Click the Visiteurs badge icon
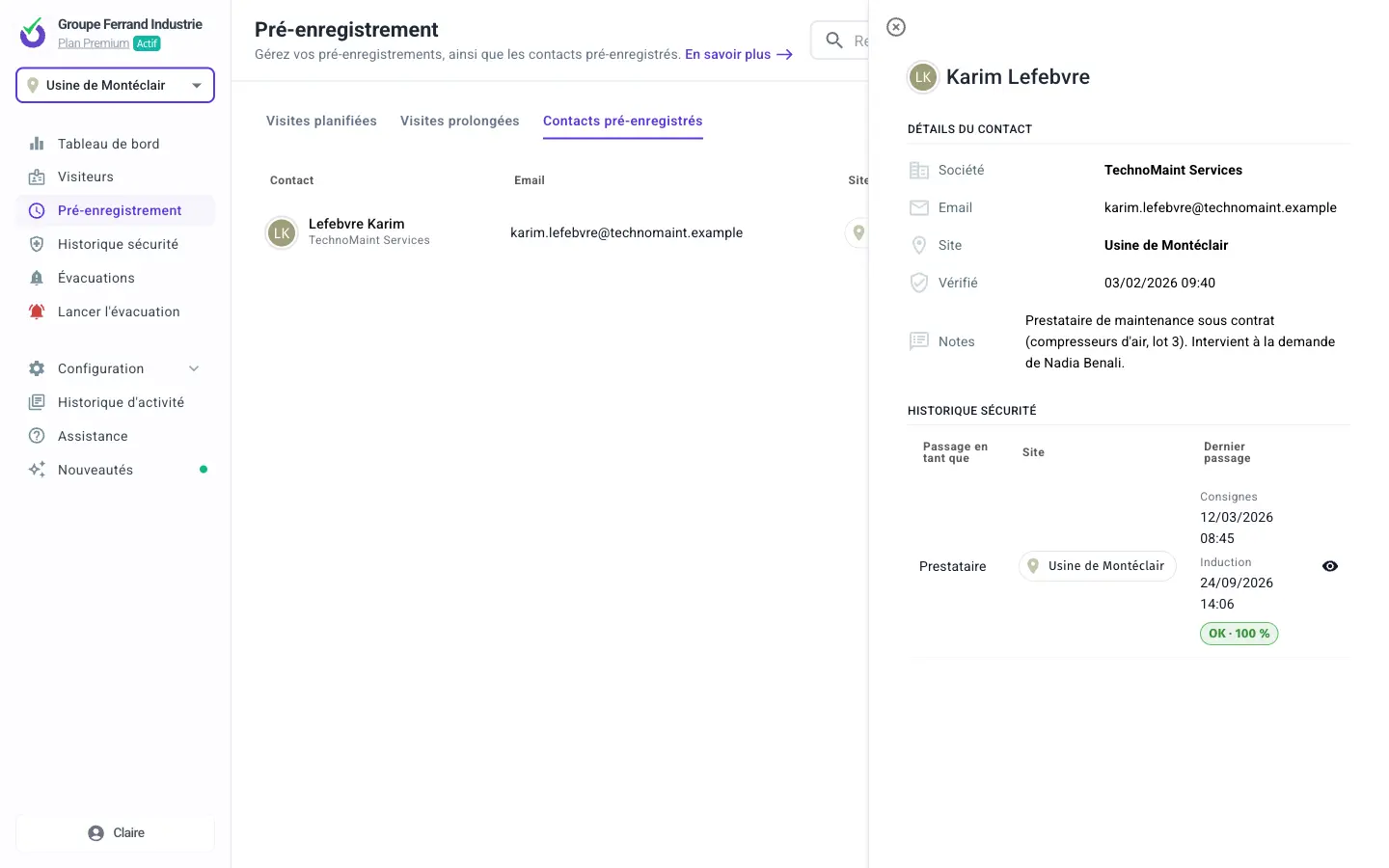The height and width of the screenshot is (868, 1389). (37, 177)
